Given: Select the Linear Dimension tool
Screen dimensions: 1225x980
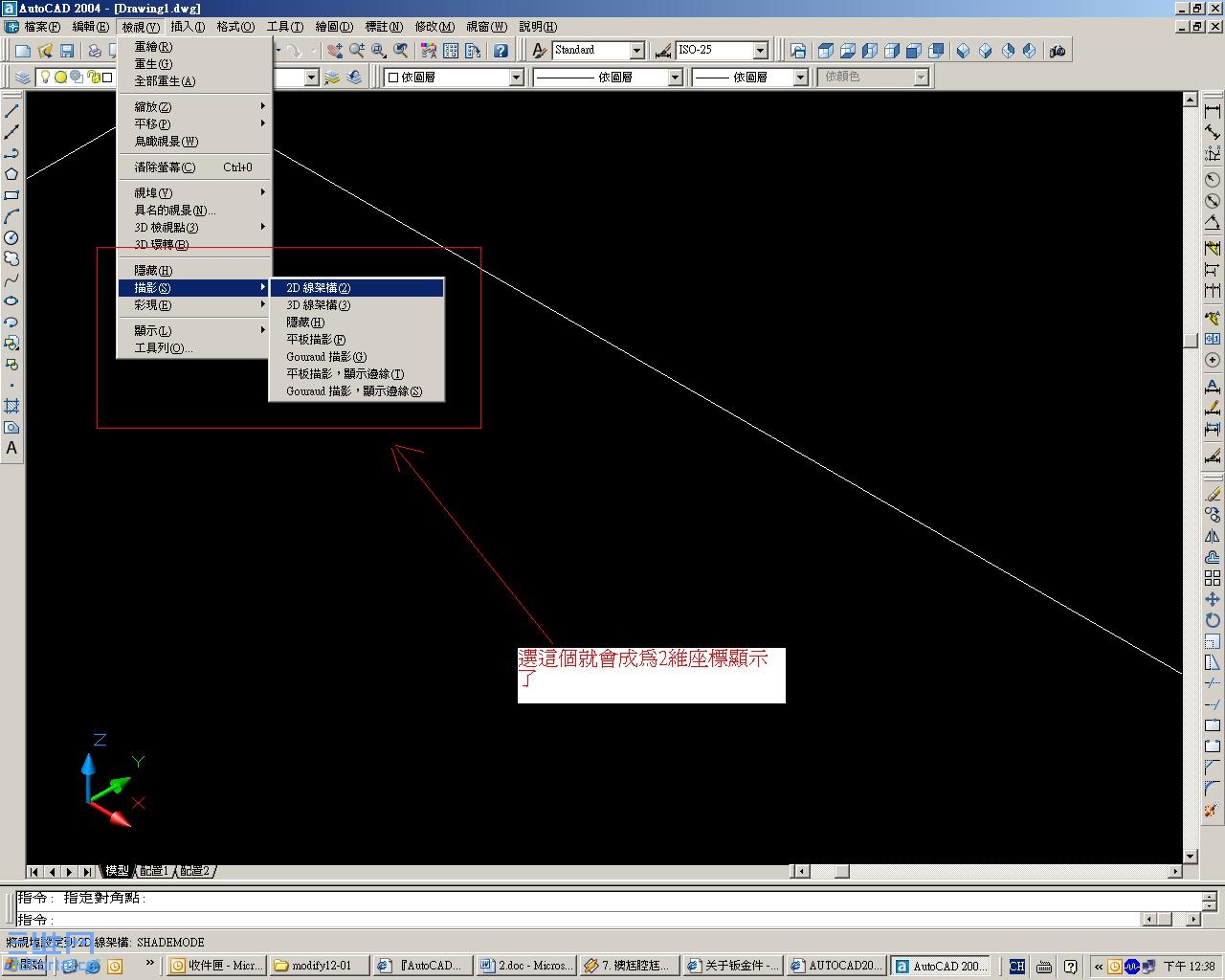Looking at the screenshot, I should coord(1213,111).
